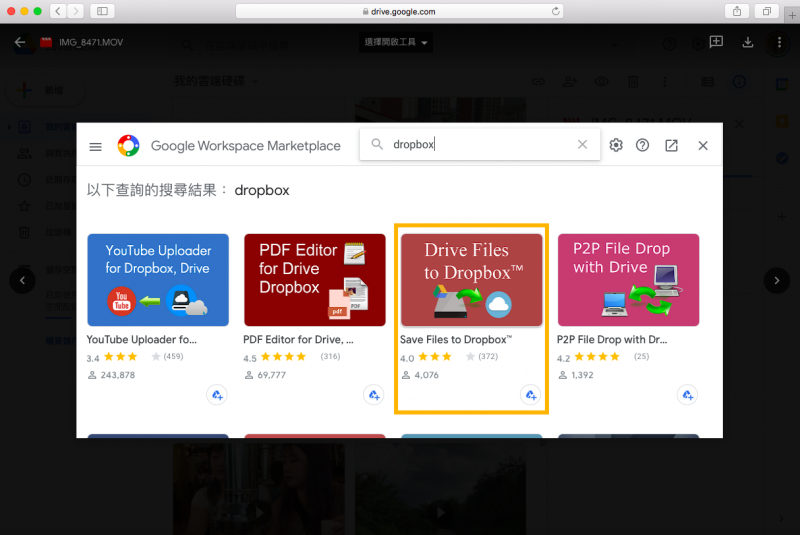This screenshot has width=800, height=535.
Task: Show all Safari tabs overview
Action: coord(766,11)
